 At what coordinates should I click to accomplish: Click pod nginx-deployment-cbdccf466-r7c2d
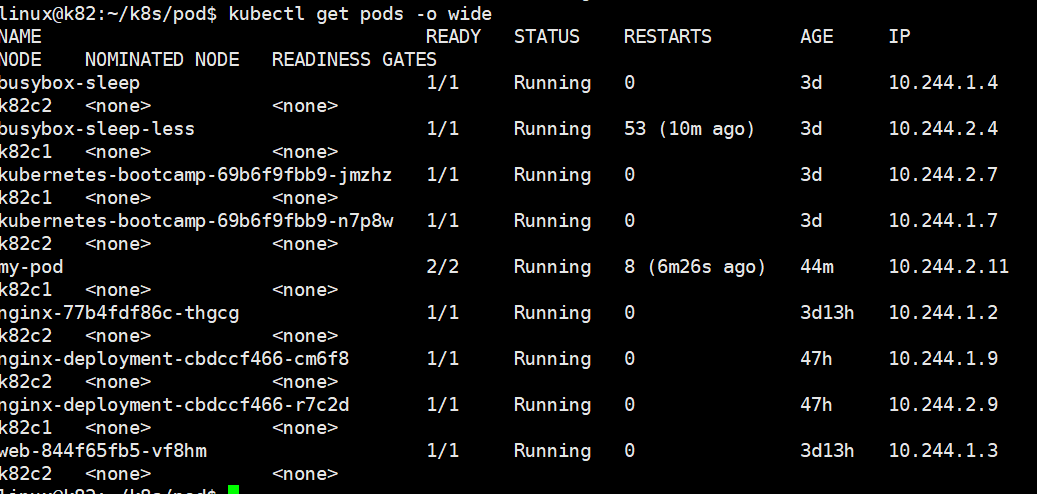point(175,405)
